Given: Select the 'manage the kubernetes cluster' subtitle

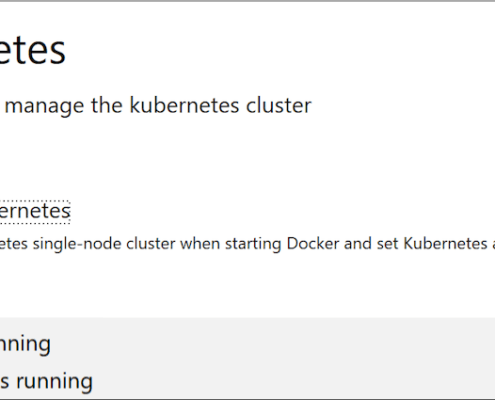Looking at the screenshot, I should (x=158, y=106).
